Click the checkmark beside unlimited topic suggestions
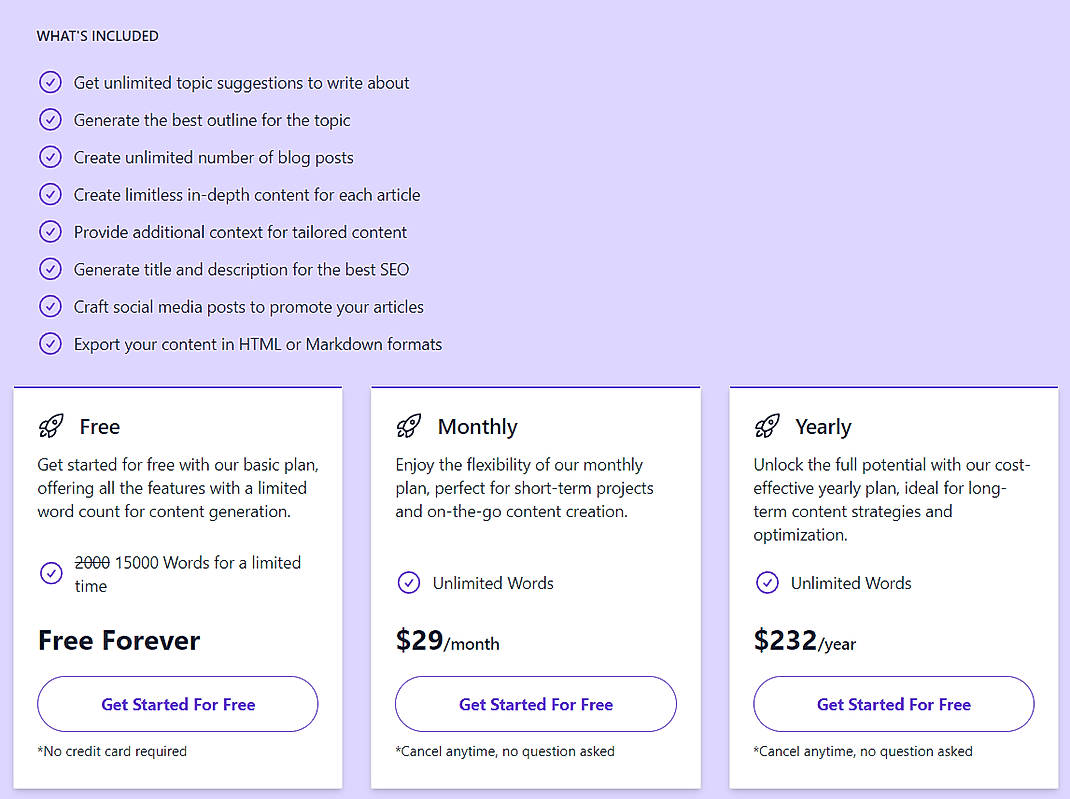1070x799 pixels. tap(50, 82)
